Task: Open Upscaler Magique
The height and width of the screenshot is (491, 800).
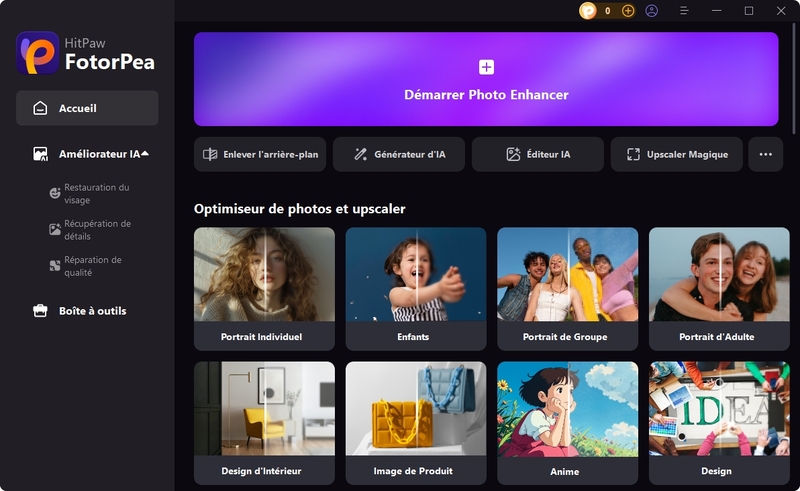Action: point(677,154)
